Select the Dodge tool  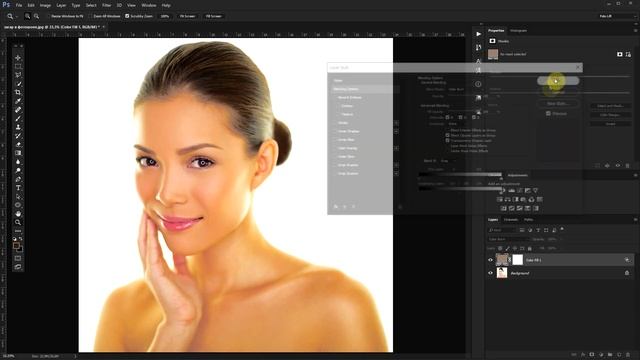pos(18,170)
